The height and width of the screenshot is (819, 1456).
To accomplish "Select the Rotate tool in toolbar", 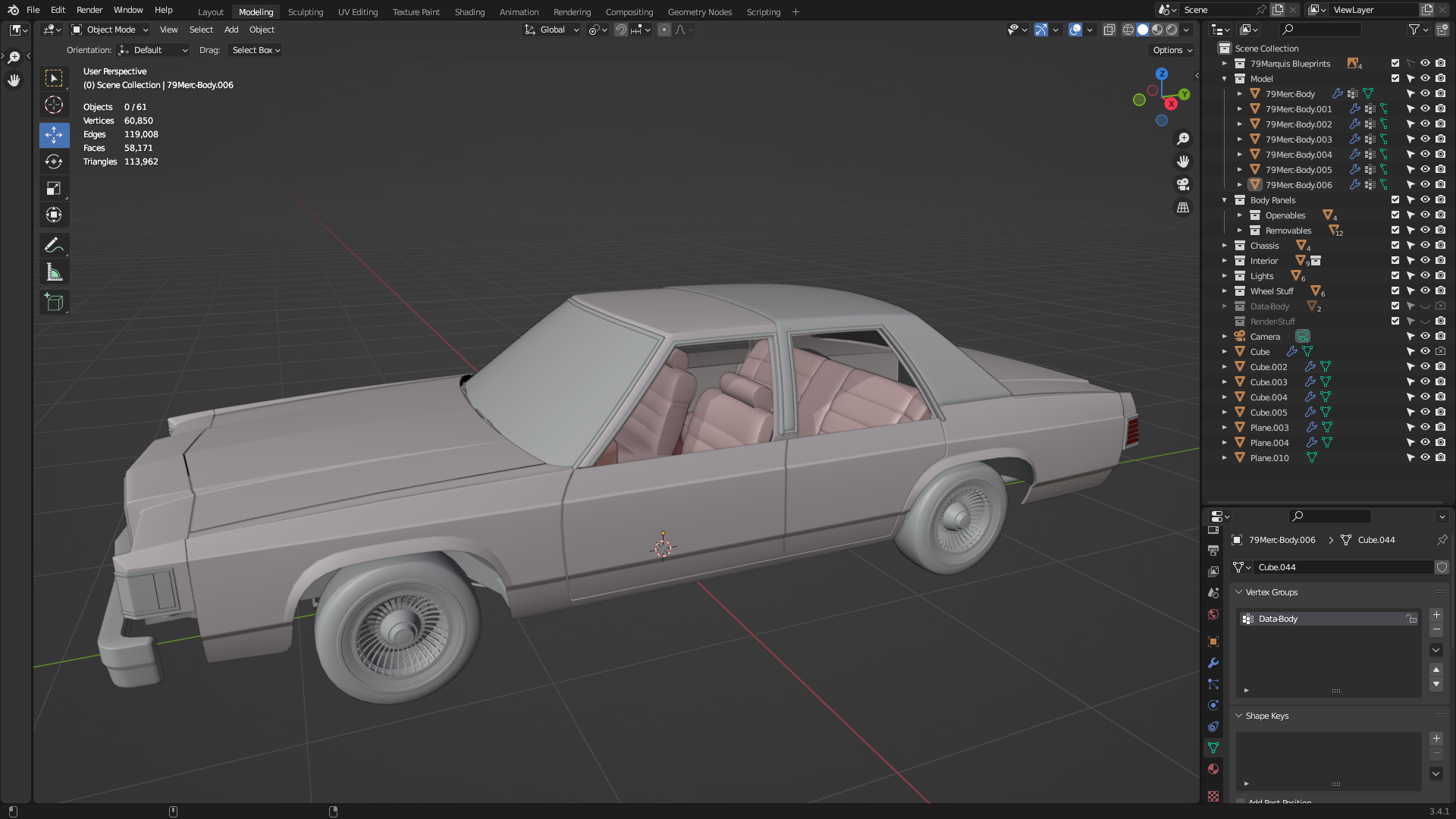I will [54, 162].
